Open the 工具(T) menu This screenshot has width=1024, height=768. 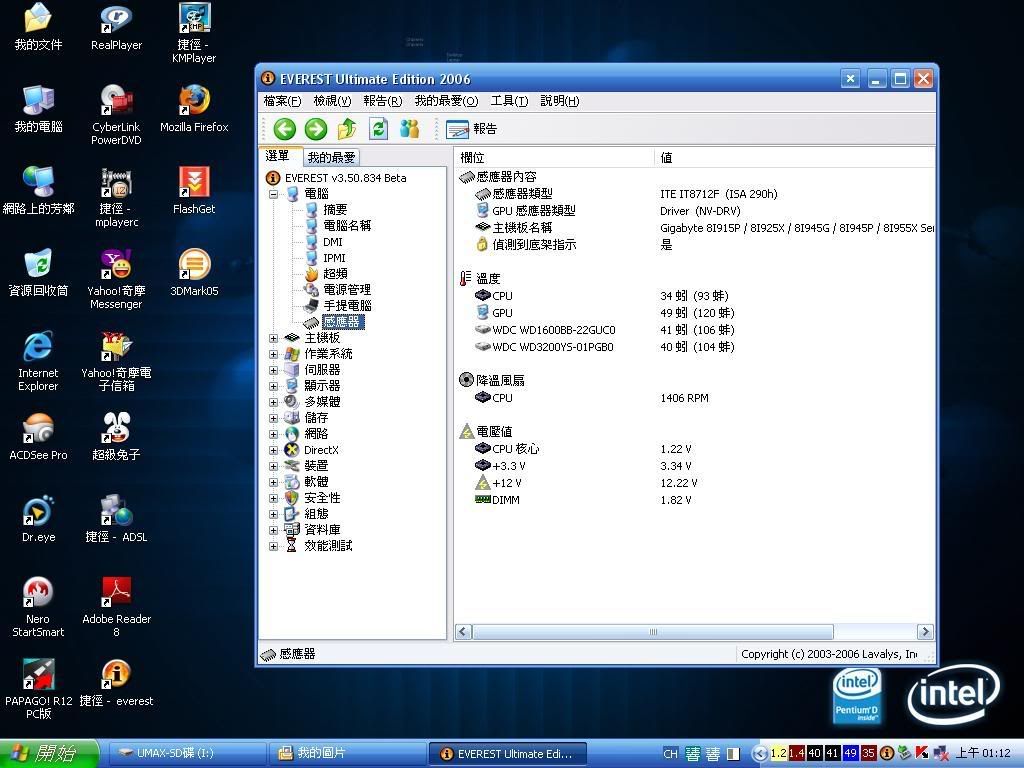(509, 101)
